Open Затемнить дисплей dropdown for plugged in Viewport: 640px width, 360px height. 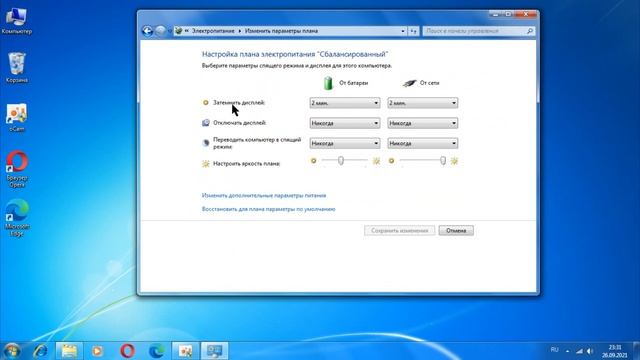pyautogui.click(x=422, y=103)
